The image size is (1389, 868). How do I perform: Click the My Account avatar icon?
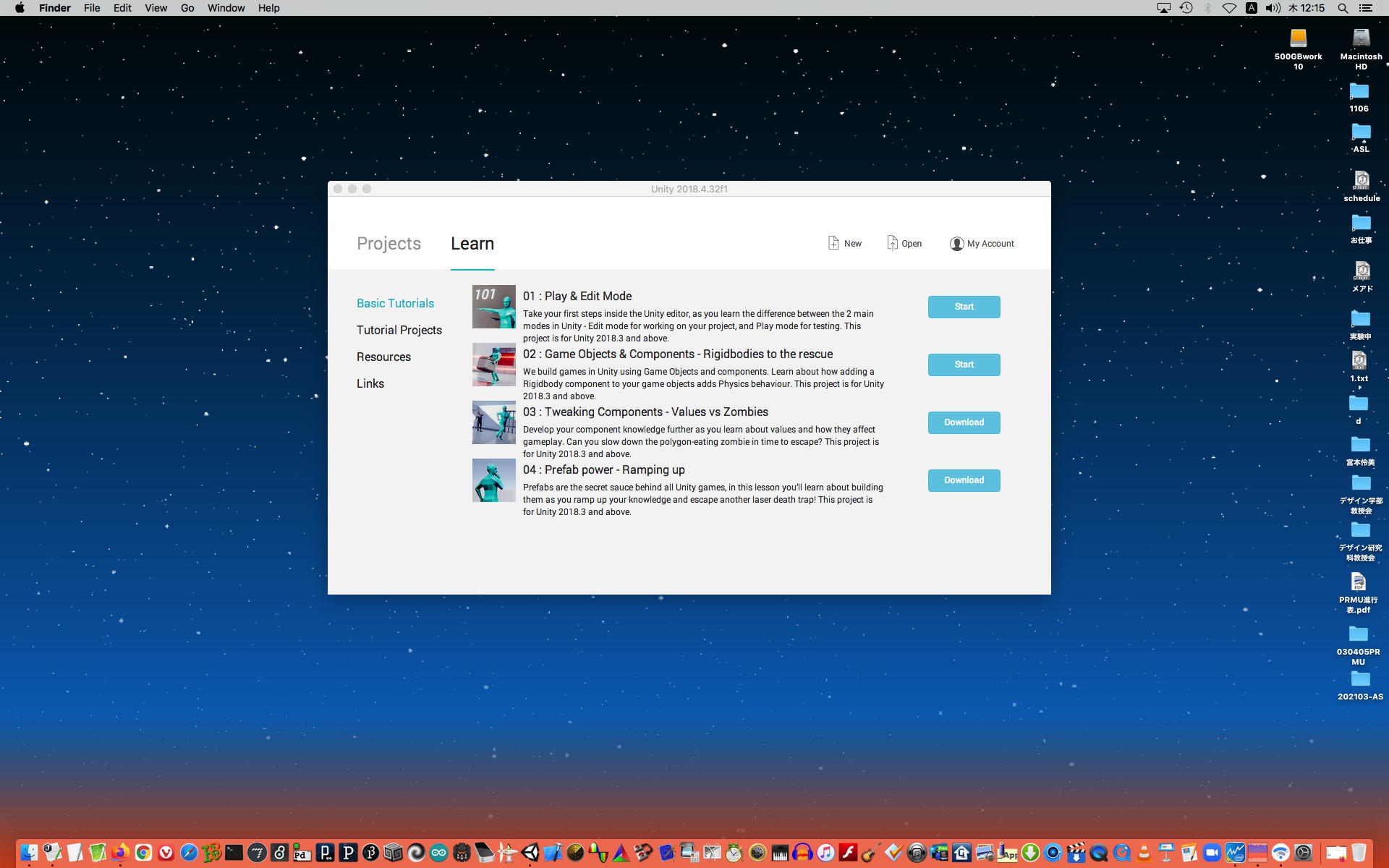click(x=956, y=244)
